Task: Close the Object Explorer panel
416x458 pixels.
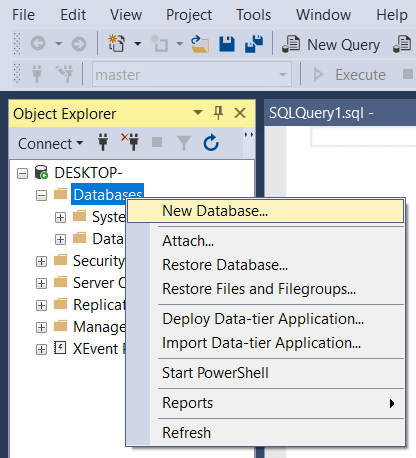Action: click(240, 113)
